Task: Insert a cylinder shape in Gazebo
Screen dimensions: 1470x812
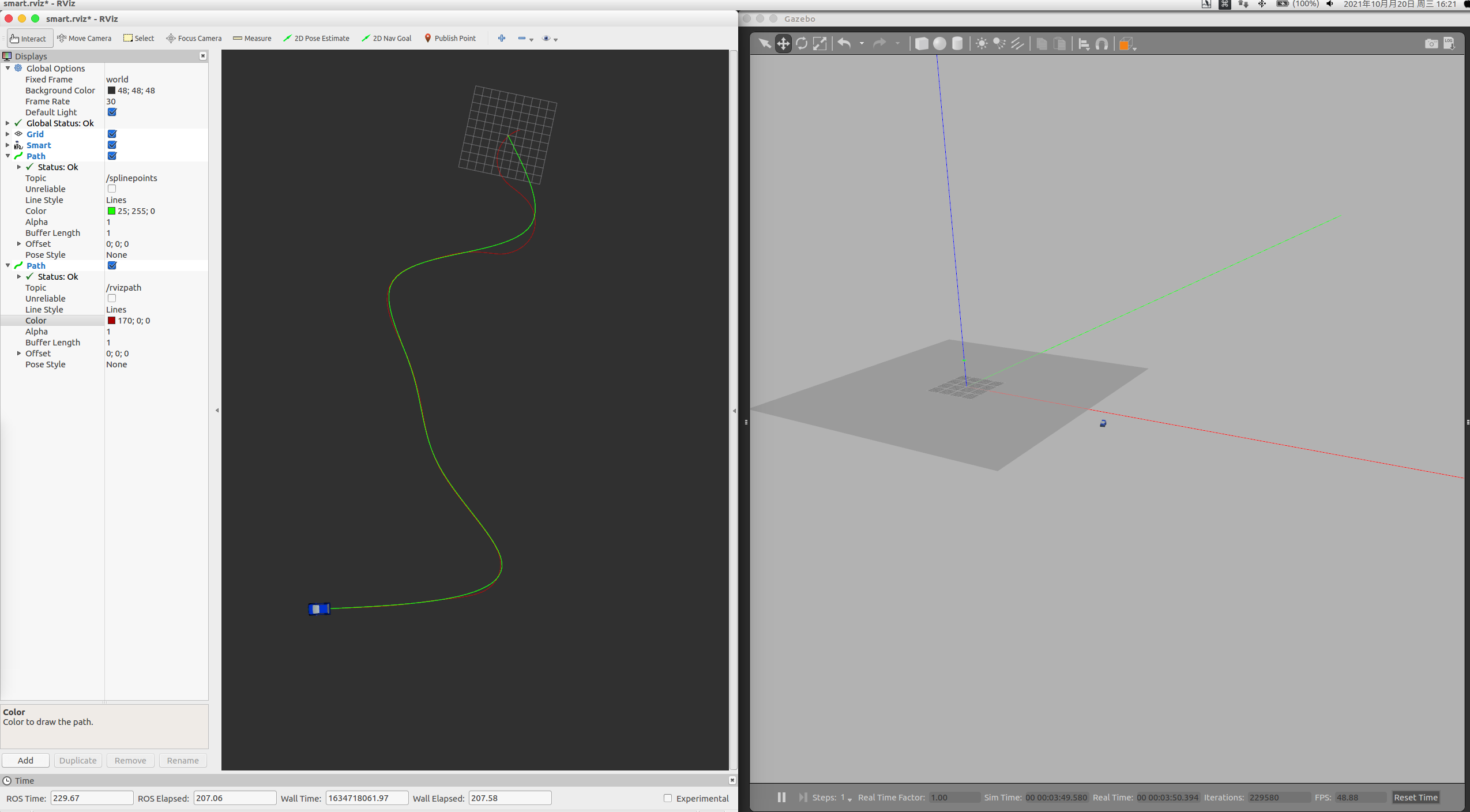Action: pos(957,44)
